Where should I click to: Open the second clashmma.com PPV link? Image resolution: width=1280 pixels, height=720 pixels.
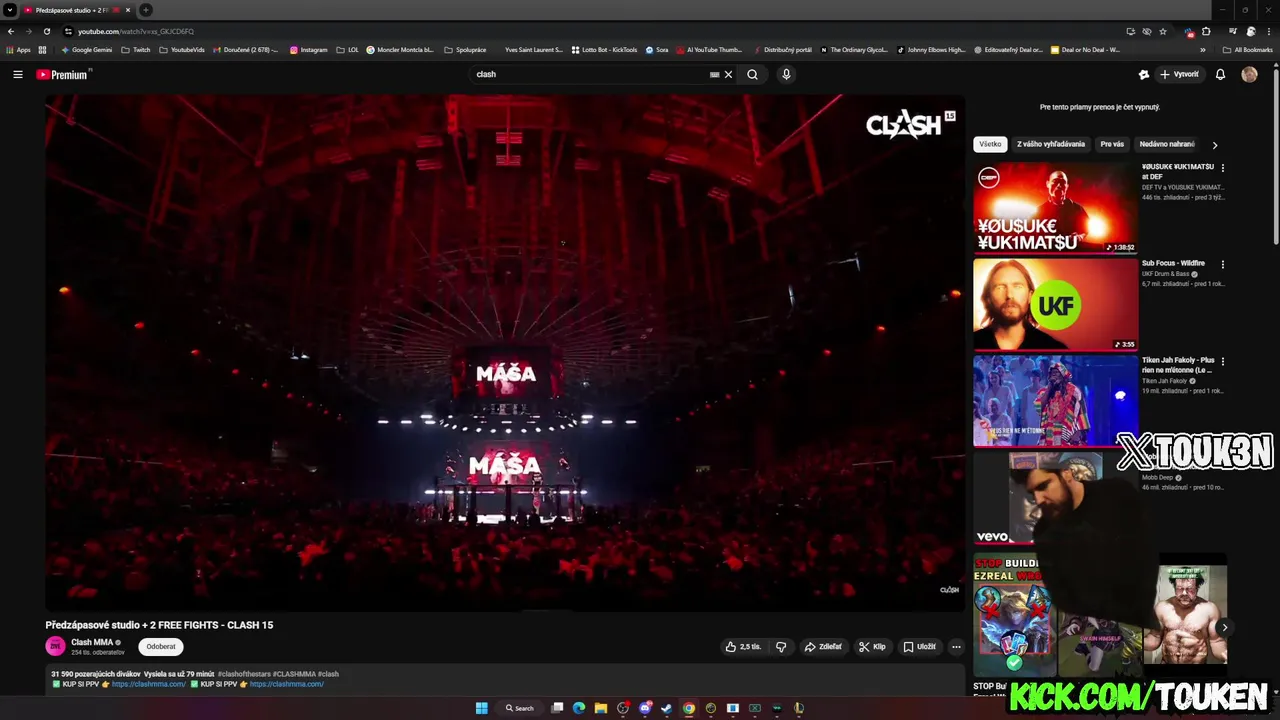[287, 684]
